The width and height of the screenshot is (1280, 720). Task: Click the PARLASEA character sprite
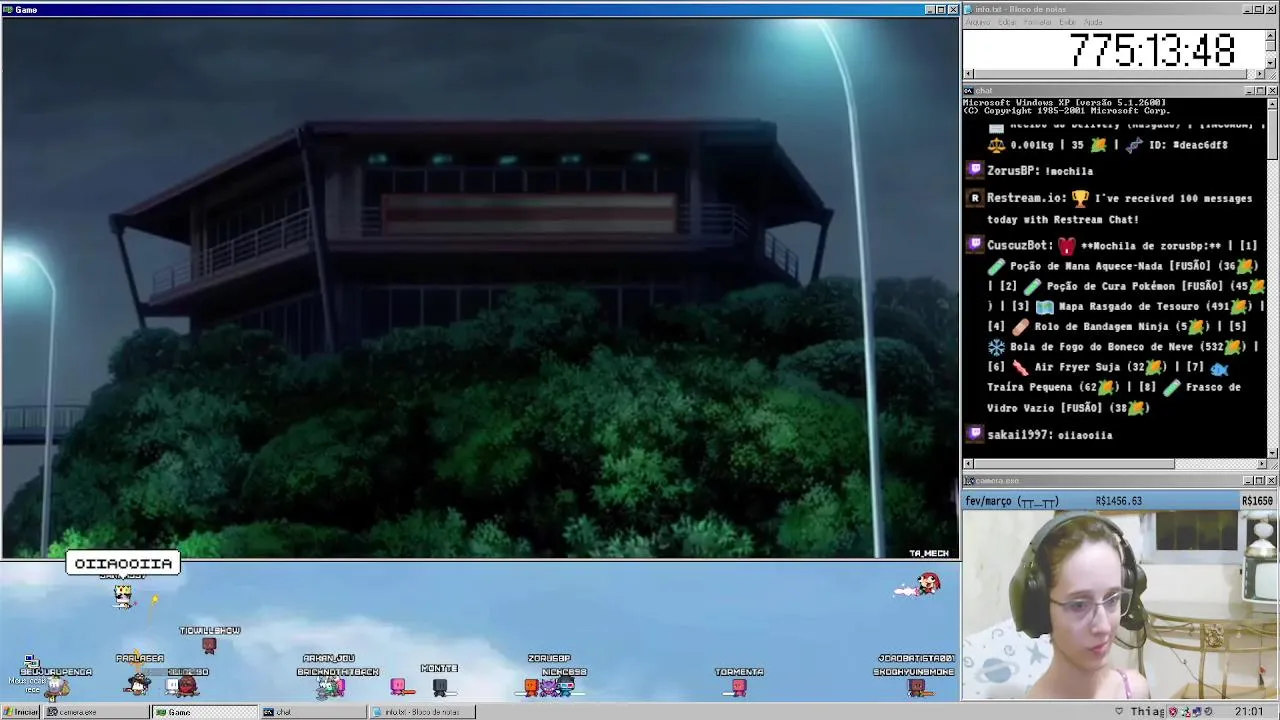point(139,684)
